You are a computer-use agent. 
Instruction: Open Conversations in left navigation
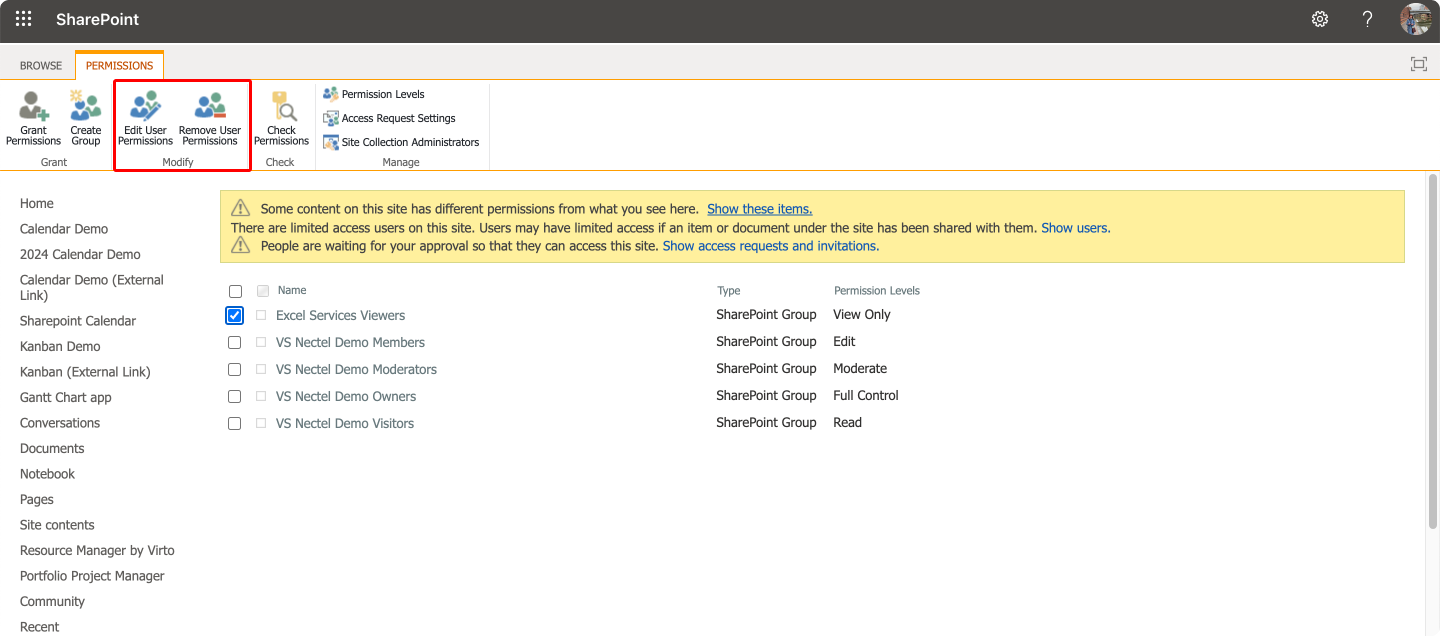click(60, 423)
